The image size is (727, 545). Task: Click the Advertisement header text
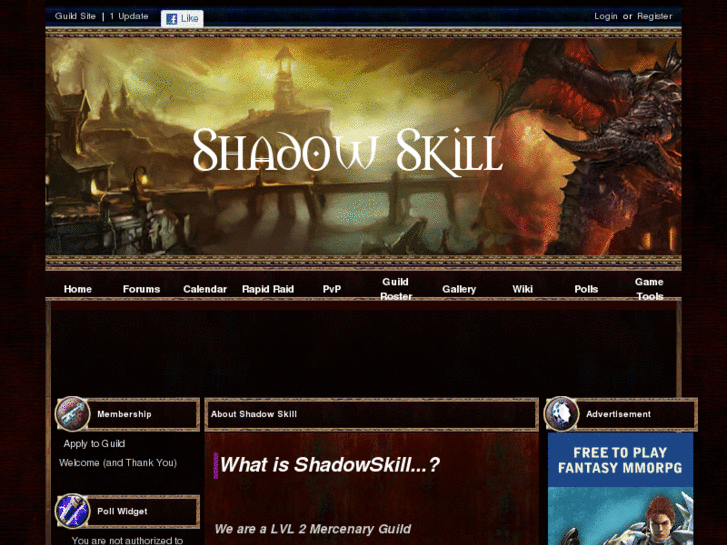tap(619, 414)
